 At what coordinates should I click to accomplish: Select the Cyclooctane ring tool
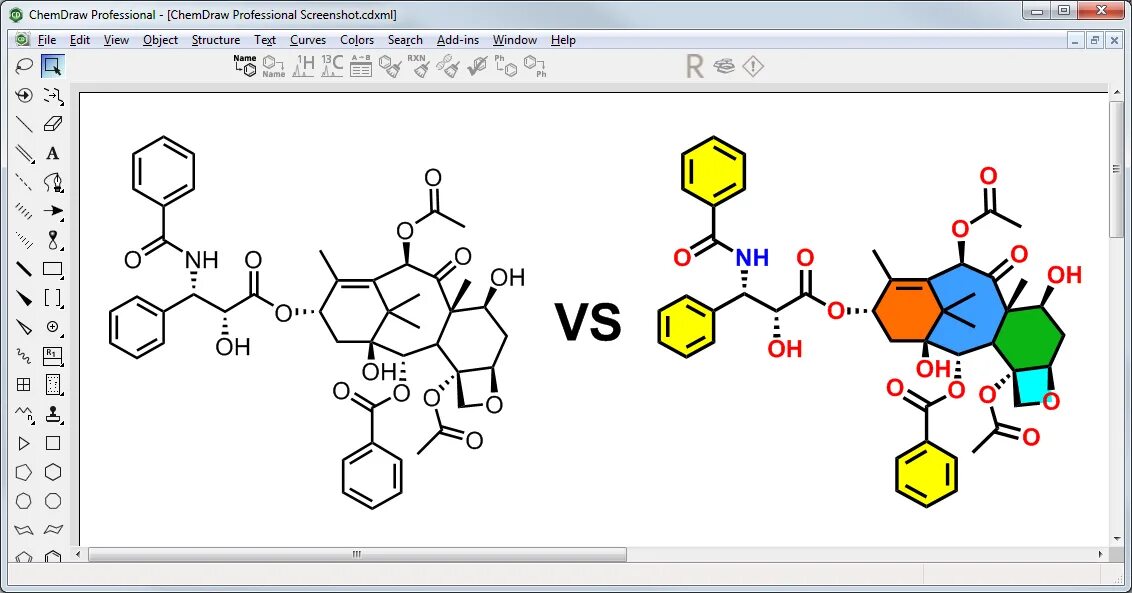(52, 501)
